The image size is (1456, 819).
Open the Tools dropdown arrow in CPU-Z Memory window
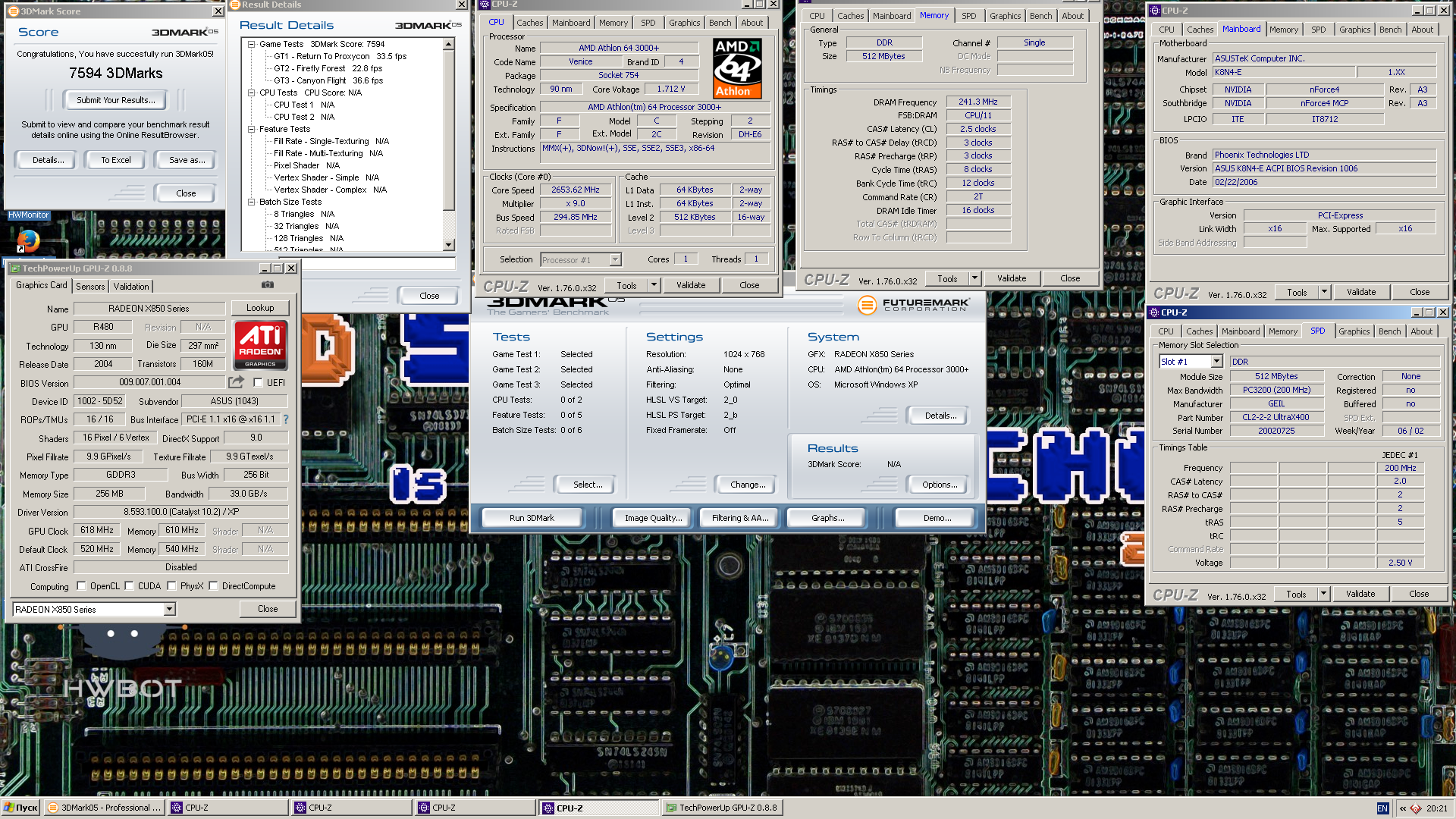[x=974, y=278]
